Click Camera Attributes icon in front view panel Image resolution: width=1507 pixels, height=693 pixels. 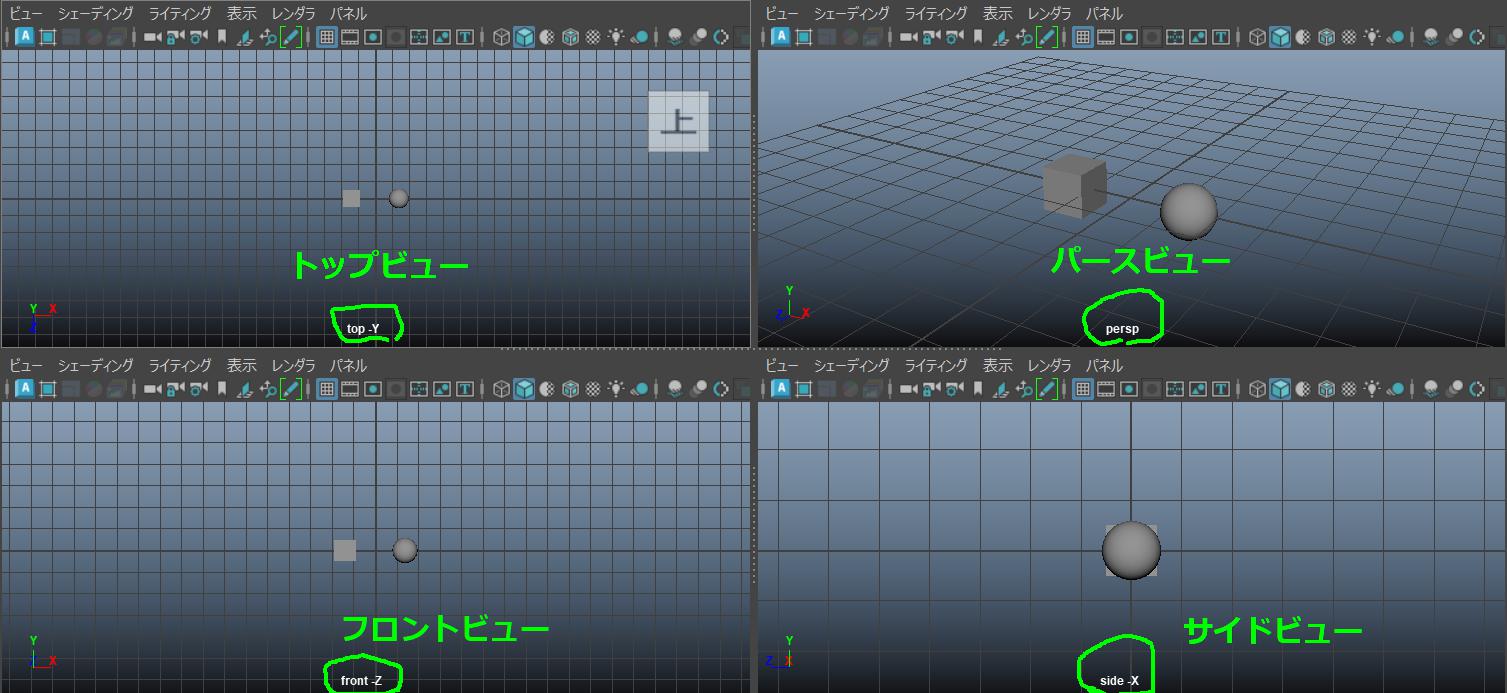[199, 389]
